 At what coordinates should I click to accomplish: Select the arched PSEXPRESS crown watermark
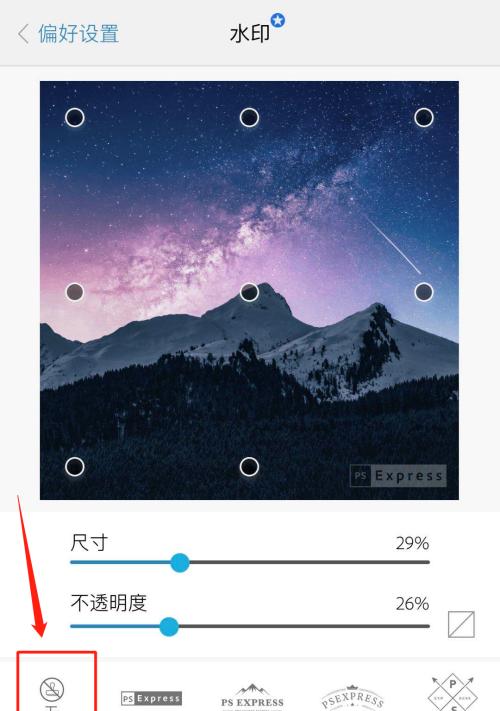(x=353, y=697)
